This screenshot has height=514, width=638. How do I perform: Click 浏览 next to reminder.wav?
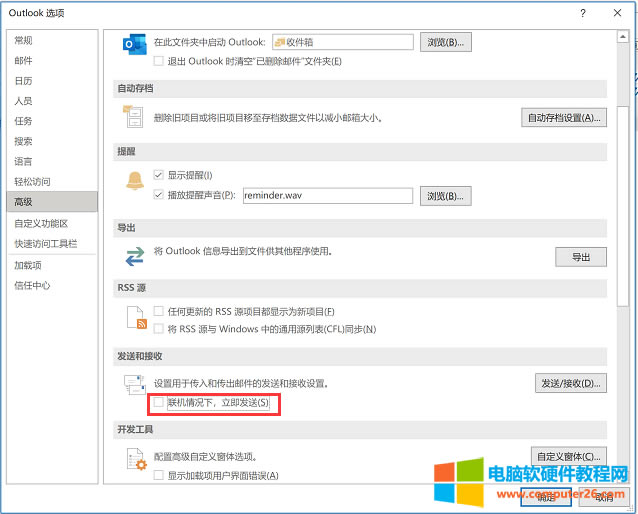446,196
